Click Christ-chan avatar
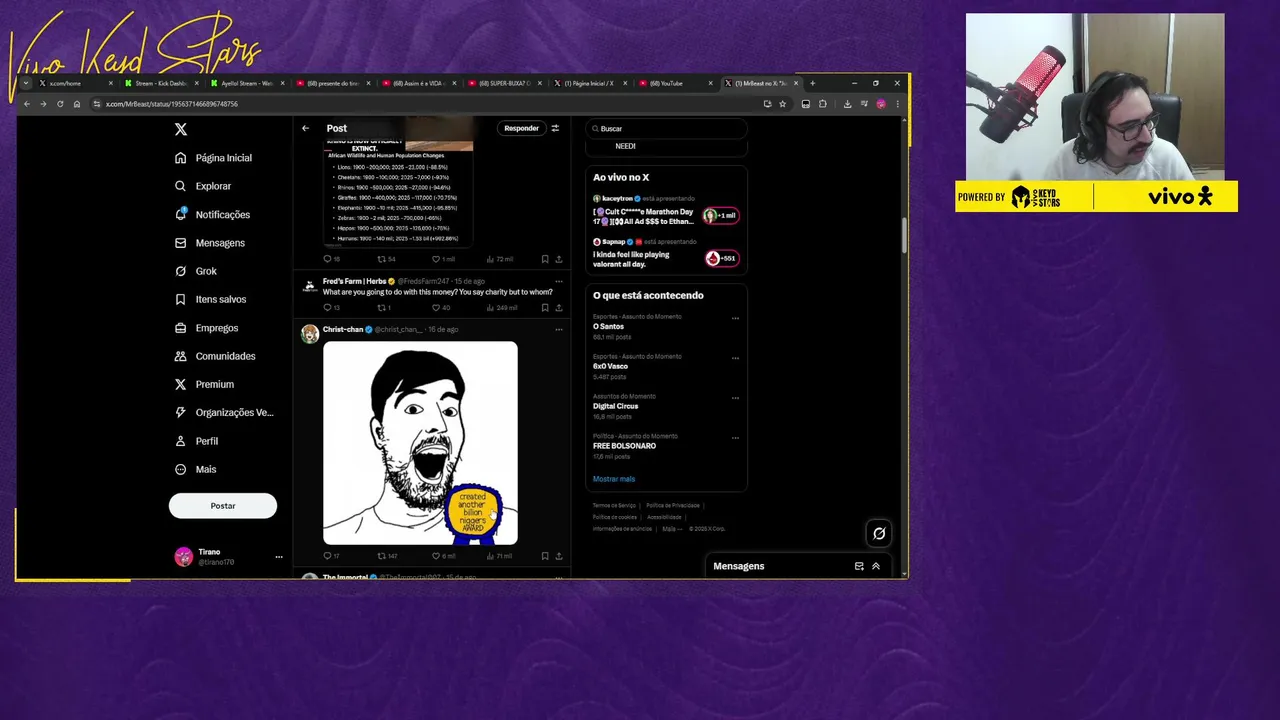The height and width of the screenshot is (720, 1280). coord(310,334)
